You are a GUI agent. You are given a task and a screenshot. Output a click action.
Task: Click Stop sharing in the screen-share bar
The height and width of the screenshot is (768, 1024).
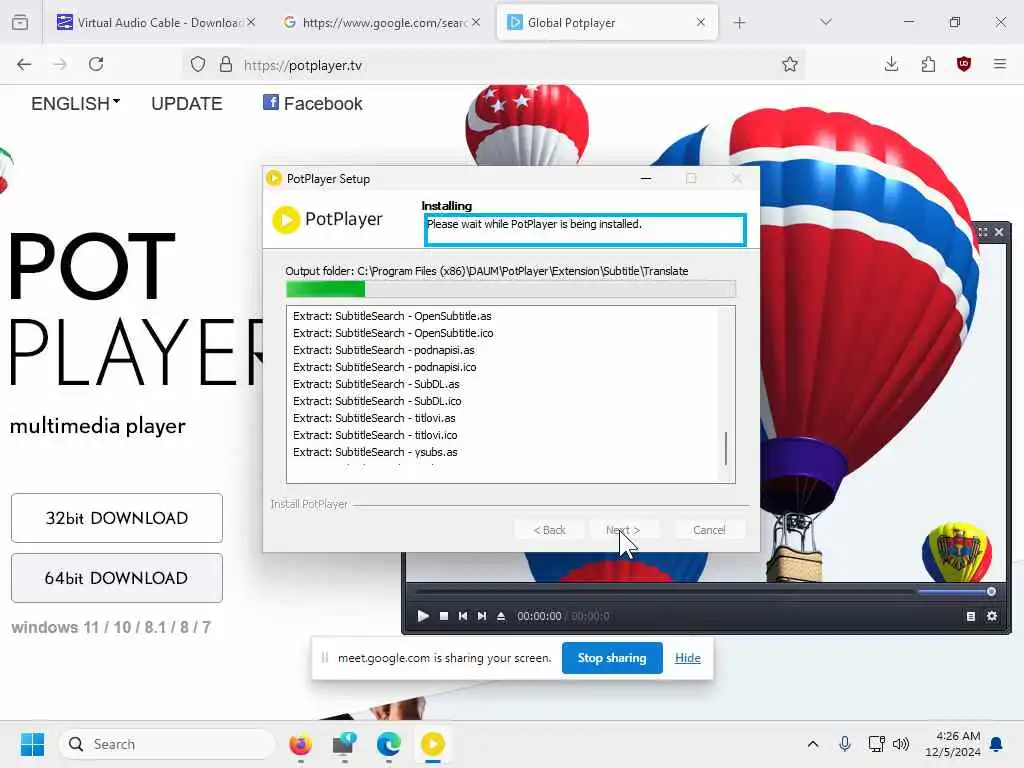pyautogui.click(x=612, y=658)
